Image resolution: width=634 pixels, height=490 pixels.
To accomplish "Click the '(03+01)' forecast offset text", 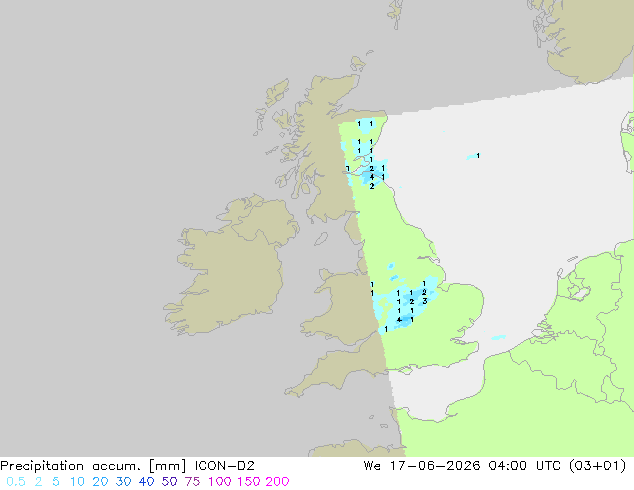I will coord(598,466).
